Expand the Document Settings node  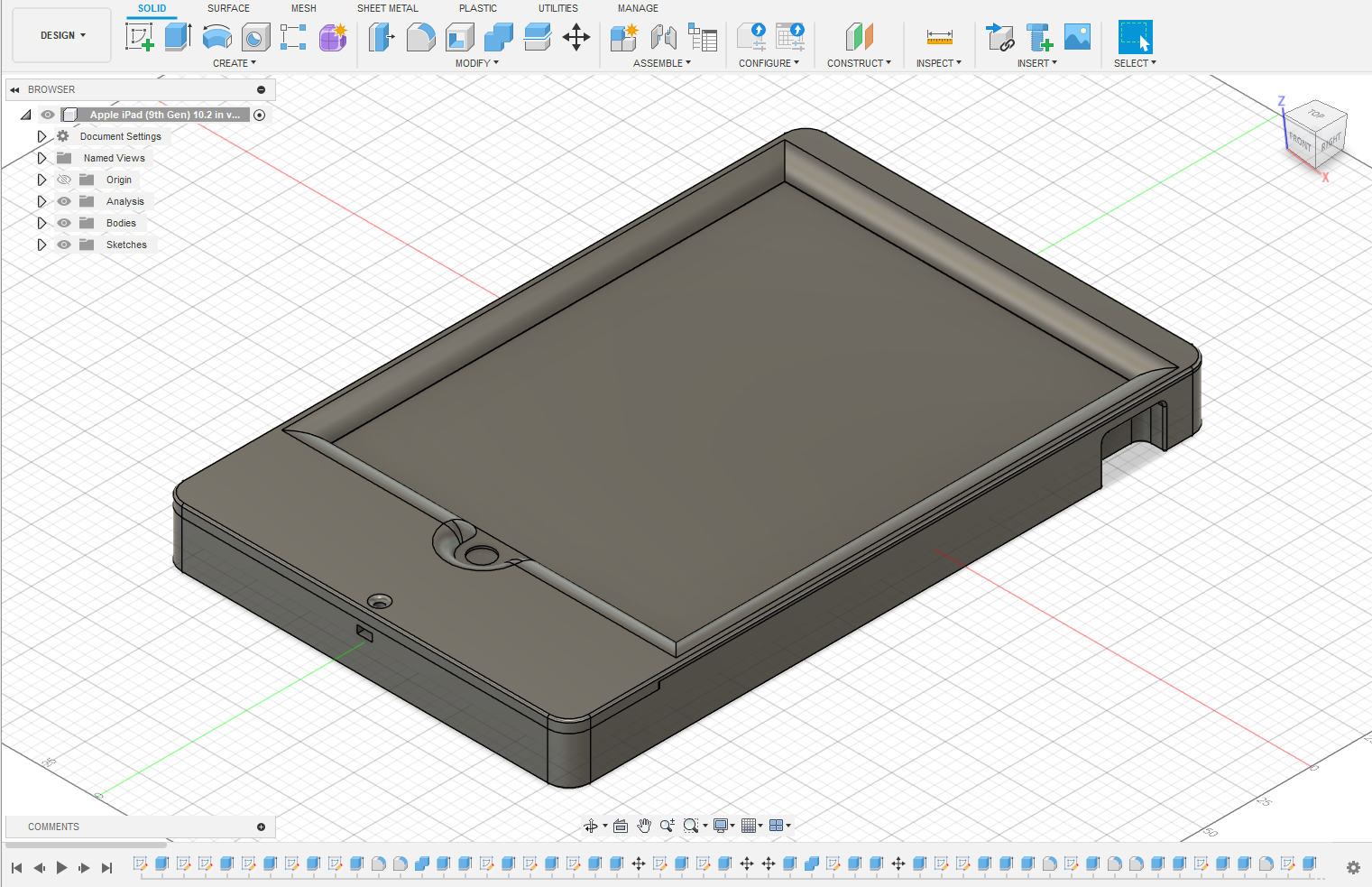pyautogui.click(x=41, y=136)
